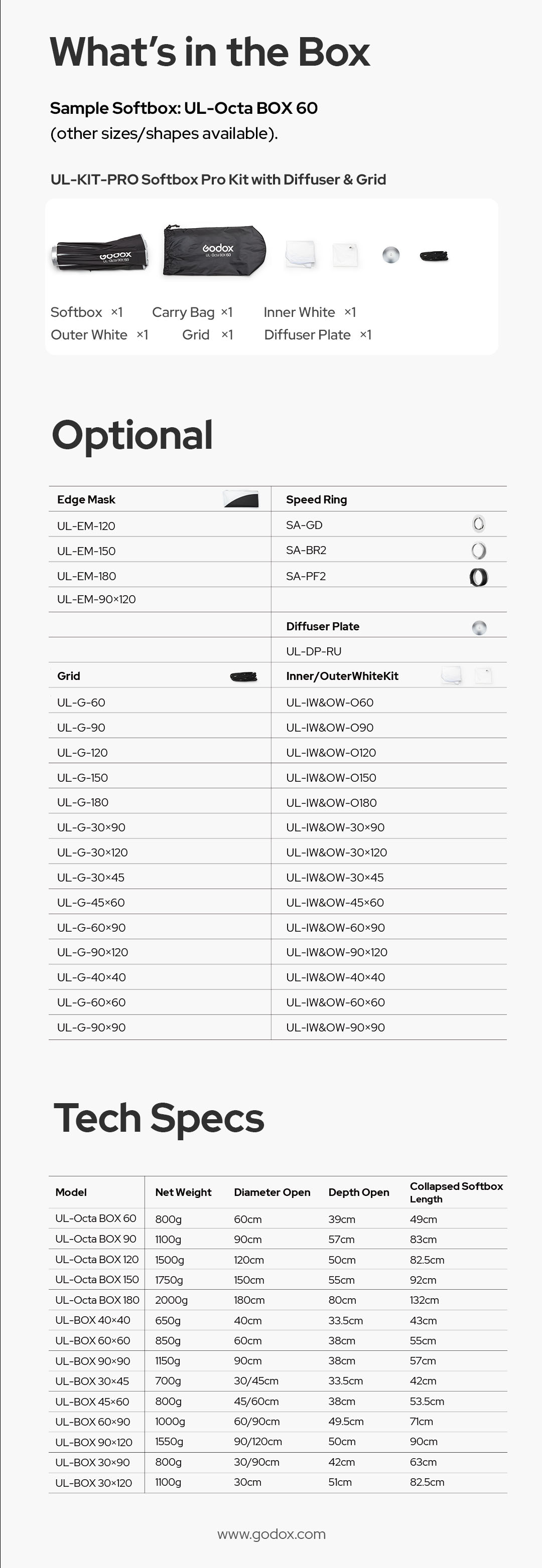Click the grid image in kit box
The width and height of the screenshot is (542, 1568).
pos(434,256)
